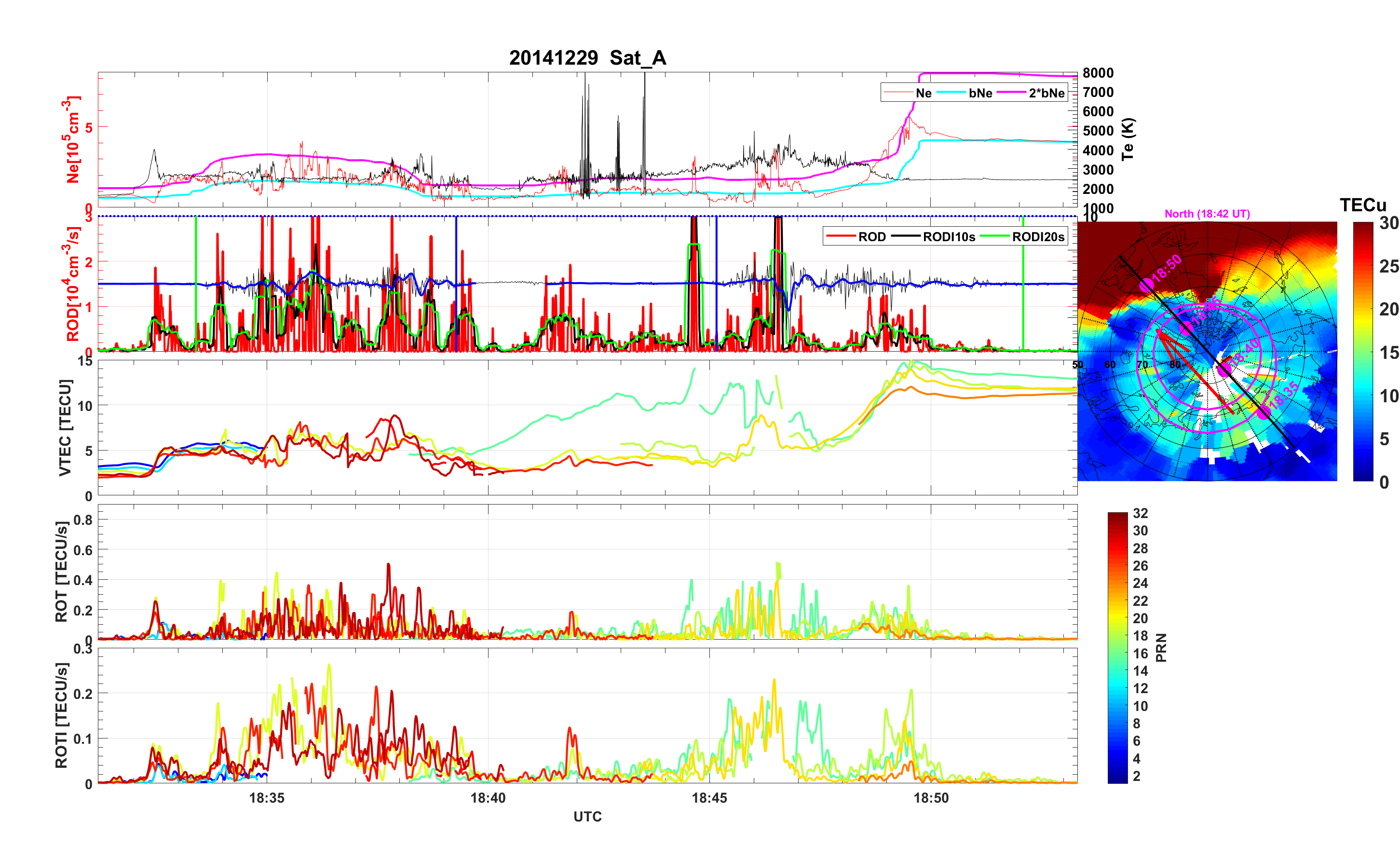Click the 18:35 UTC axis tick label
Viewport: 1400px width, 847px height.
(x=267, y=797)
